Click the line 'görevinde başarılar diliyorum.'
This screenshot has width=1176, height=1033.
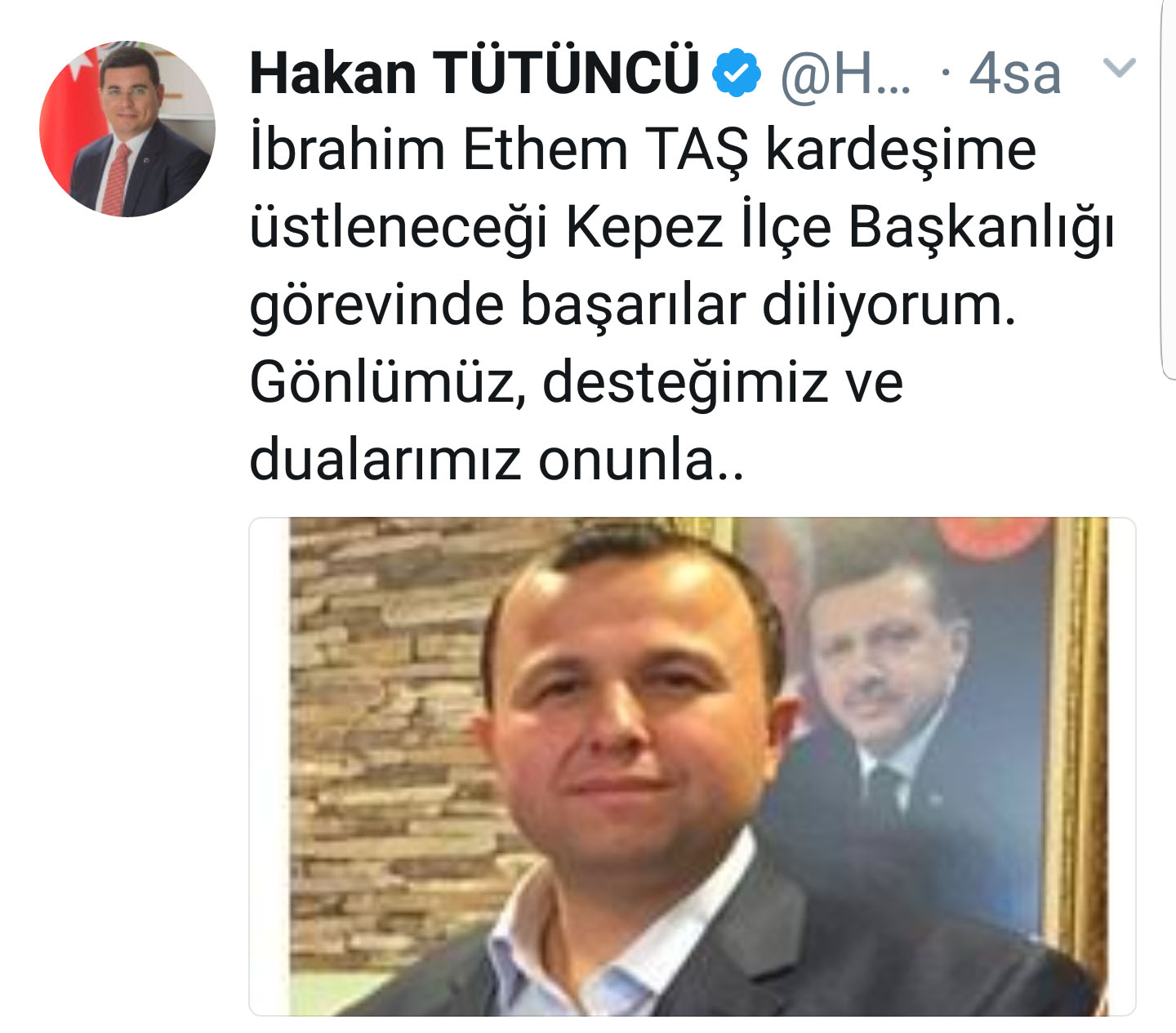point(633,307)
